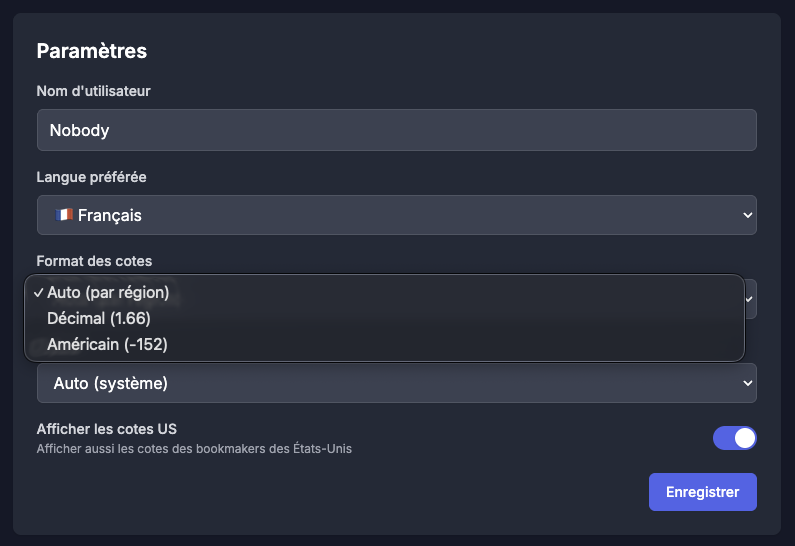The width and height of the screenshot is (795, 546).
Task: Save settings with the Enregistrer button
Action: 703,492
